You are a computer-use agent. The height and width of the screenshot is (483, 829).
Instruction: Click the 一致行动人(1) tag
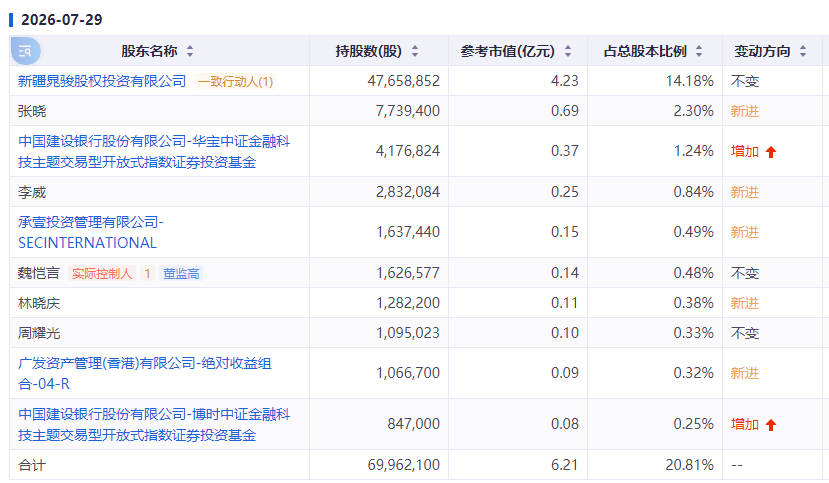(x=235, y=81)
